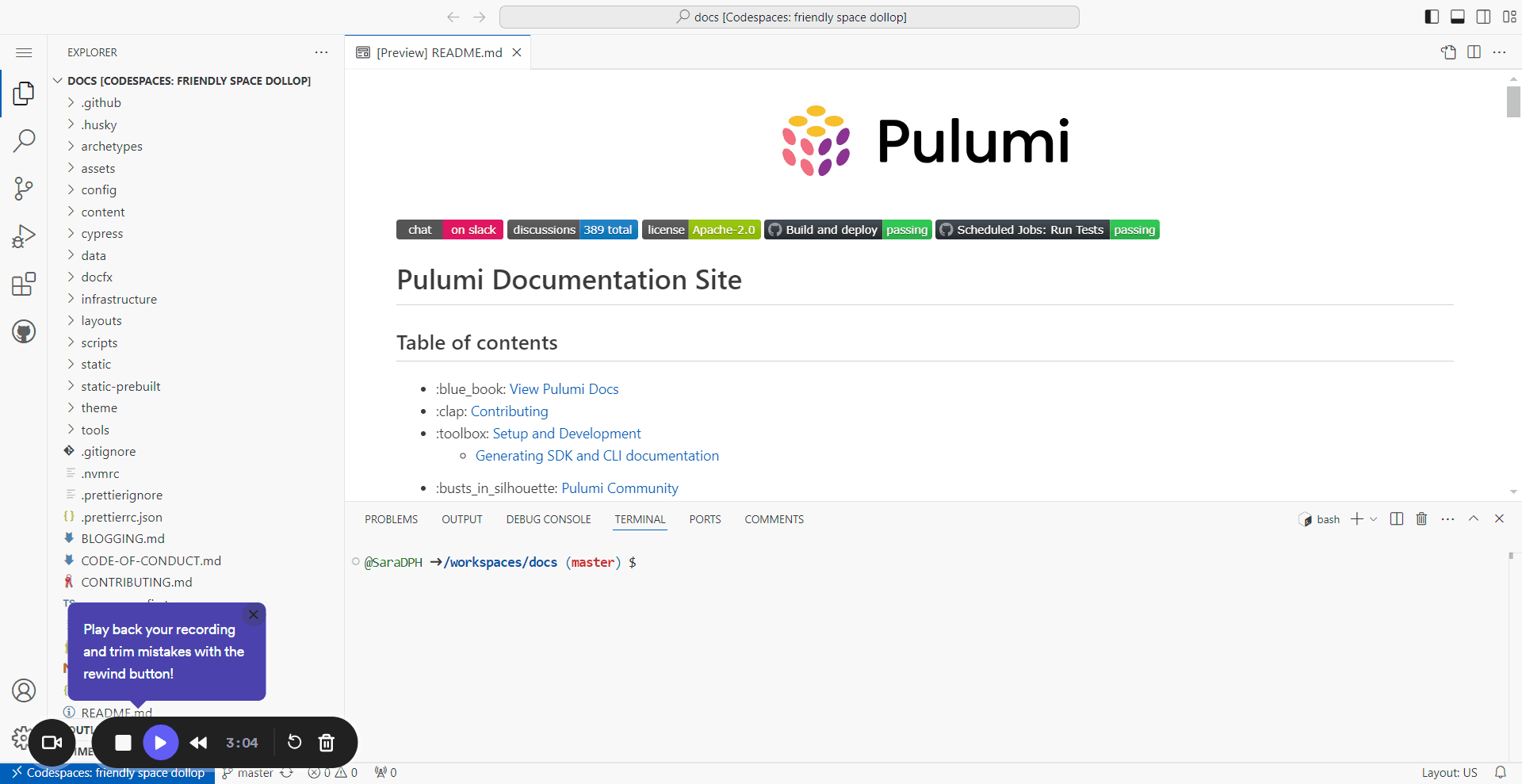Toggle the bottom panel layout
1522x784 pixels.
(1458, 17)
